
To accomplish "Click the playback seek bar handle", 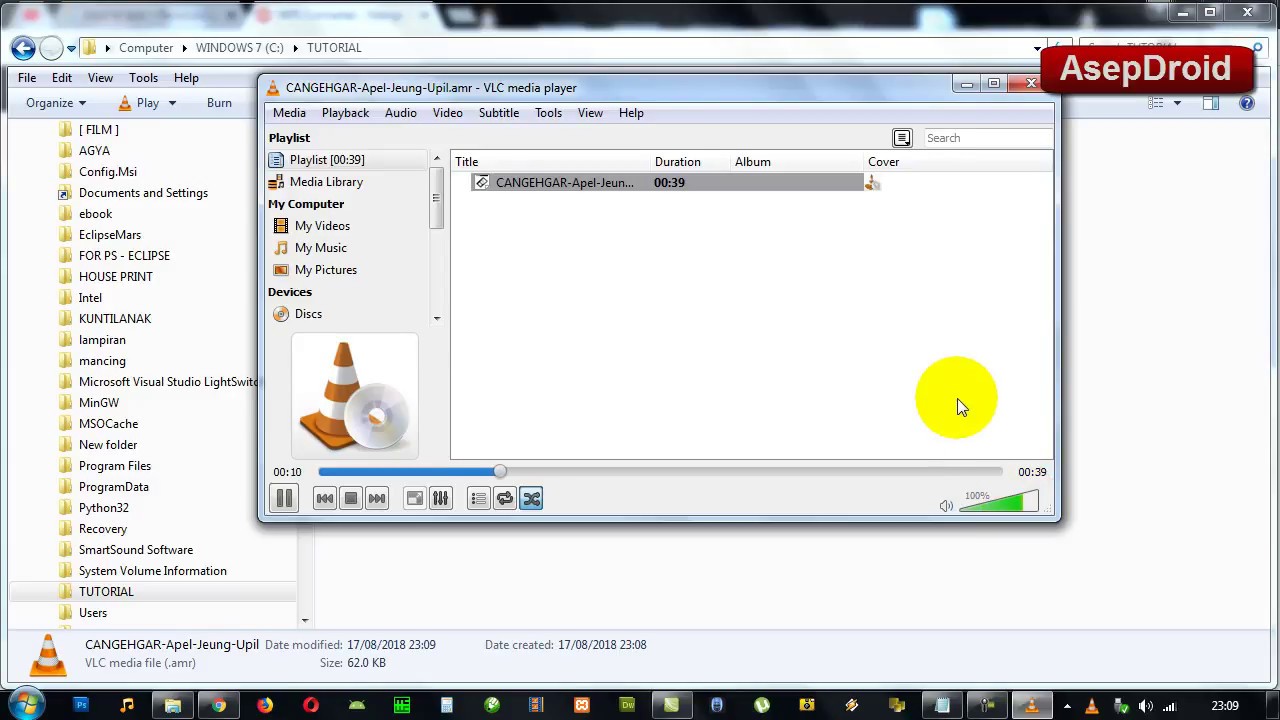I will (499, 472).
